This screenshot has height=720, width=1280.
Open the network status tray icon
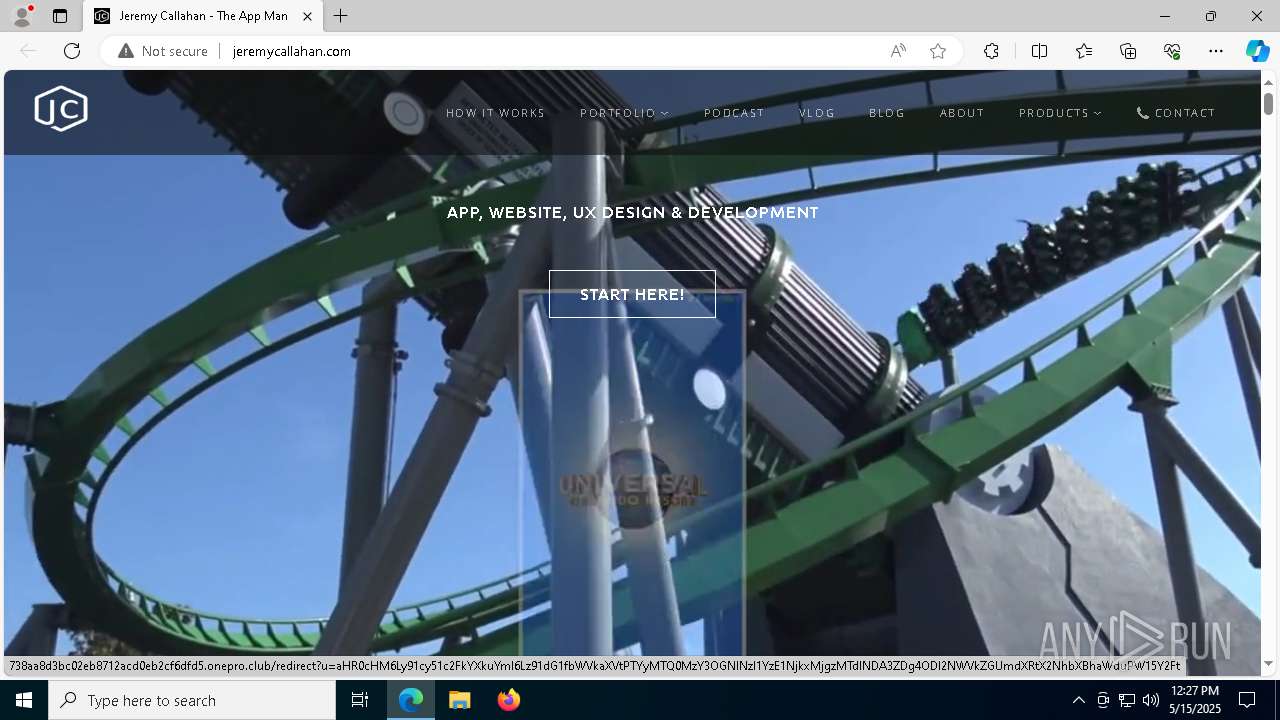tap(1127, 700)
